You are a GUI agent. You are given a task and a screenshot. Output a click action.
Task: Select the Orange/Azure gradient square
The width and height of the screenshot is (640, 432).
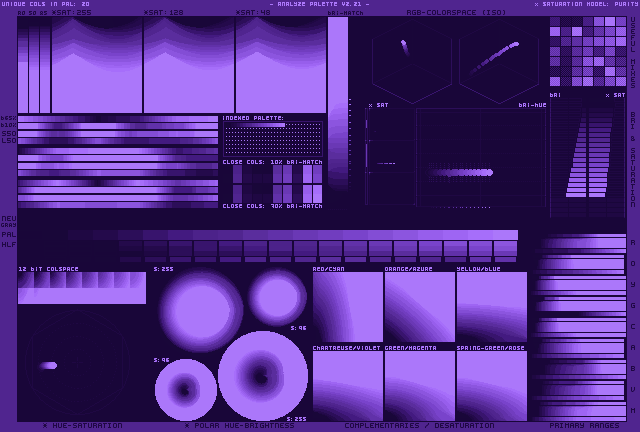(419, 307)
